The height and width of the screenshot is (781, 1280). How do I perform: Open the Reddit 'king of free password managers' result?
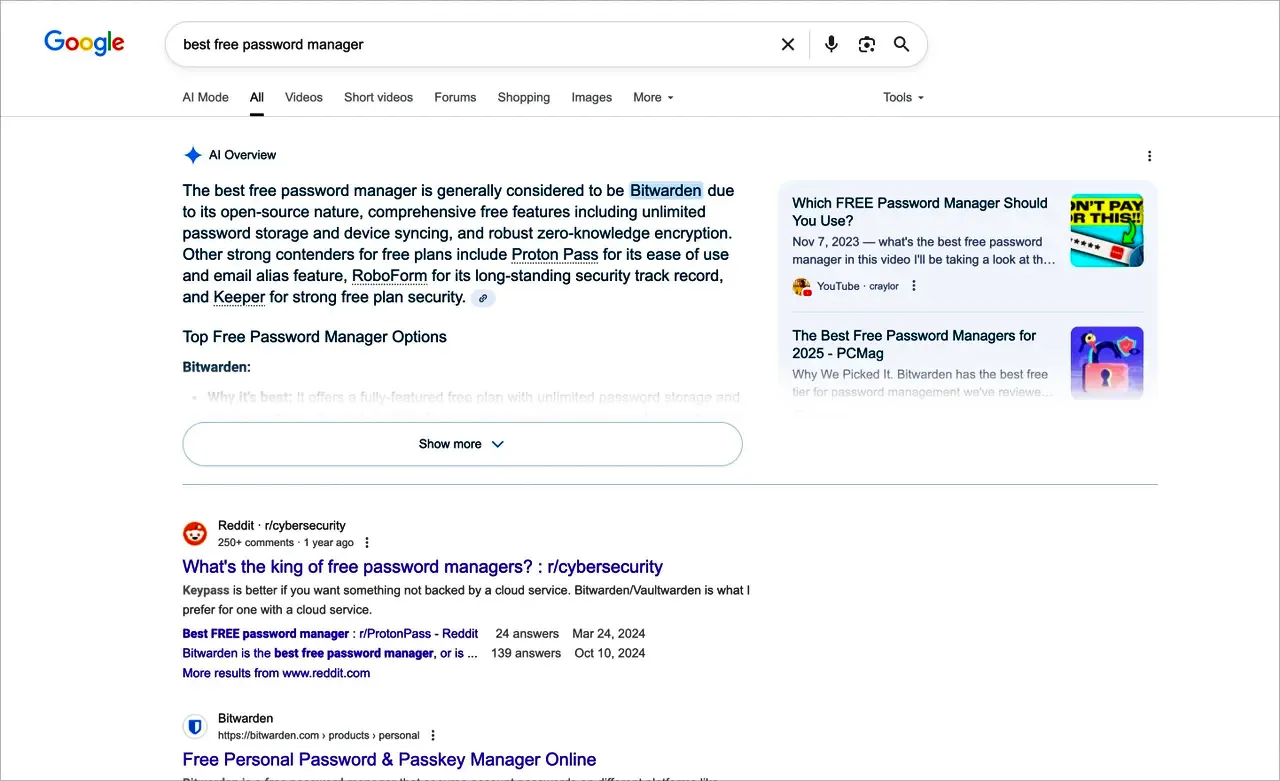[x=422, y=567]
